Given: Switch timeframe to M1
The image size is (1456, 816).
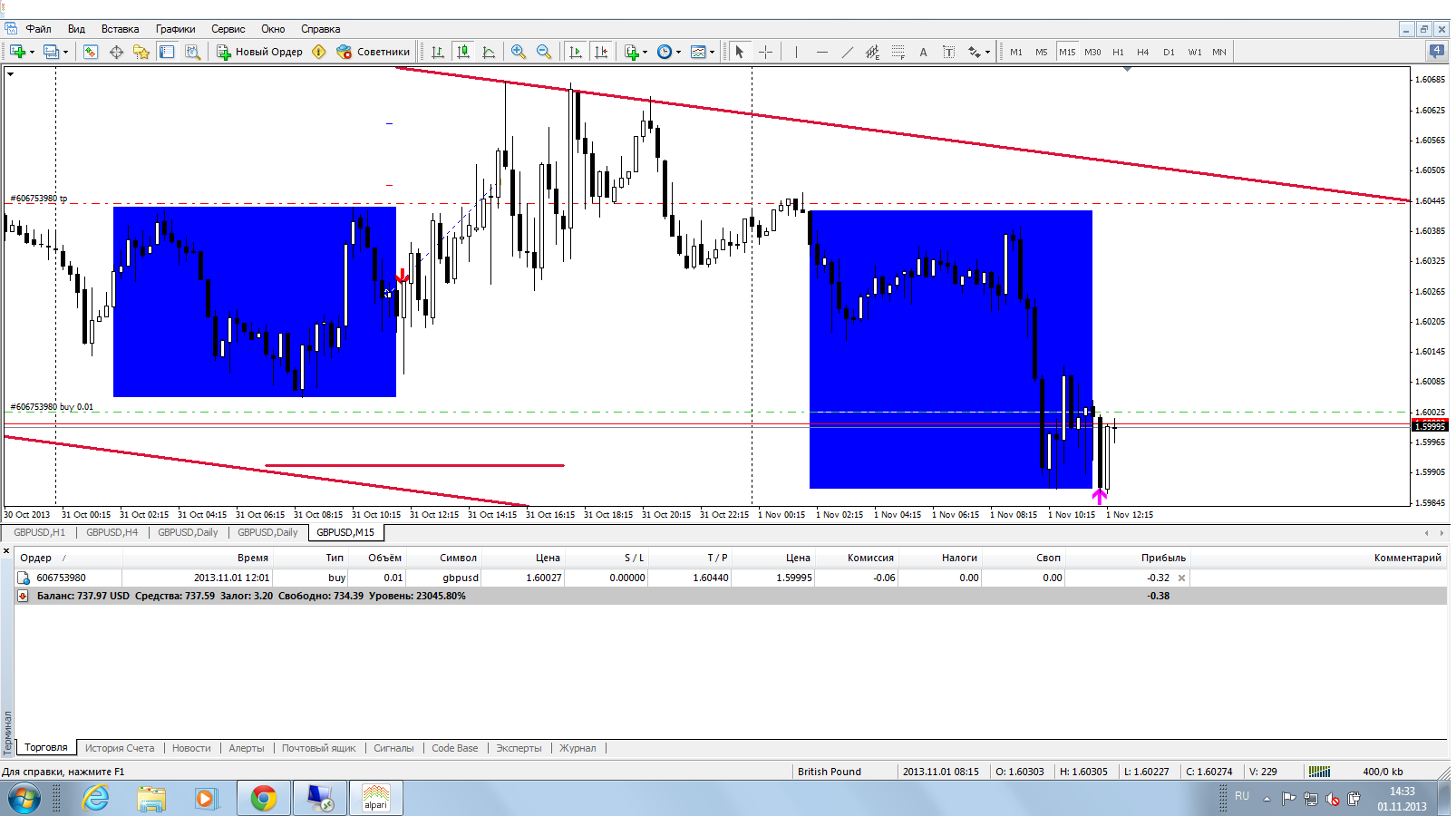Looking at the screenshot, I should click(x=1016, y=52).
